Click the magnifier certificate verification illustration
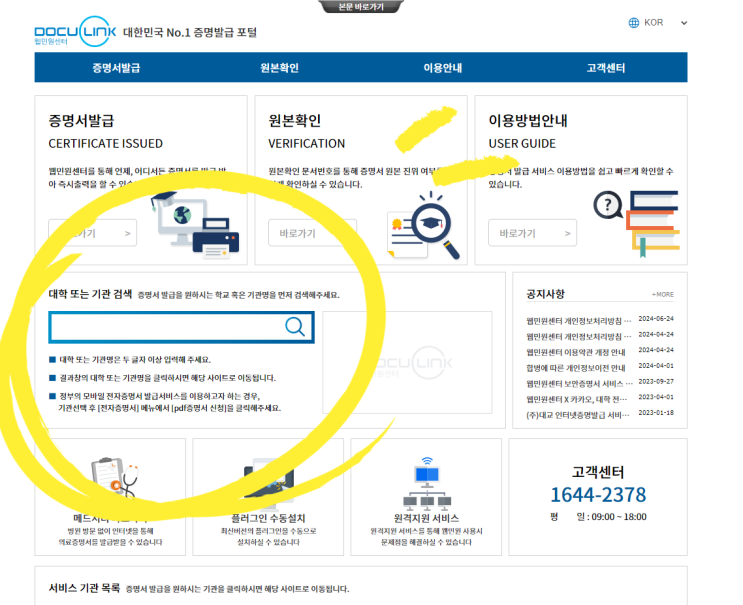This screenshot has width=743, height=605. [x=424, y=225]
